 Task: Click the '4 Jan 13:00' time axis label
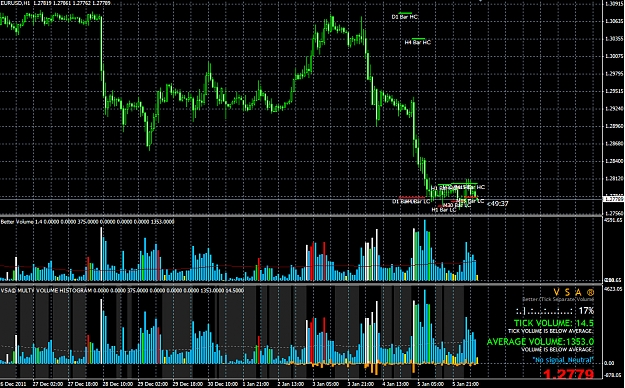pyautogui.click(x=397, y=384)
